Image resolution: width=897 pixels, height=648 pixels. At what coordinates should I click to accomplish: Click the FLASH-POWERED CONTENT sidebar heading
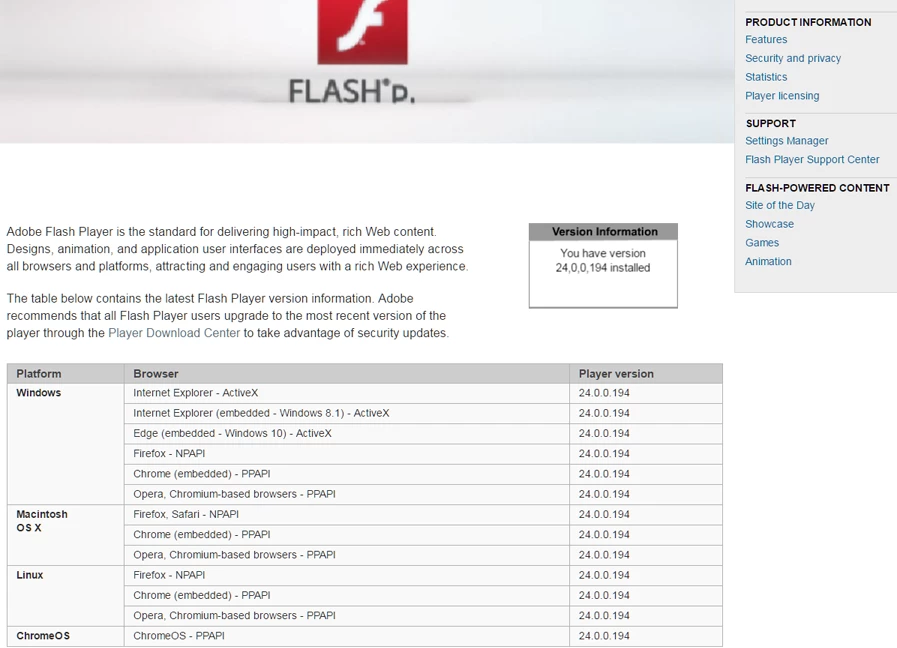click(817, 188)
